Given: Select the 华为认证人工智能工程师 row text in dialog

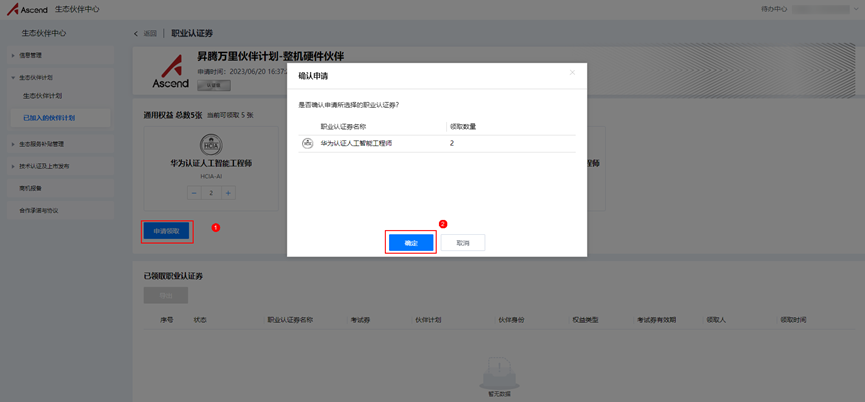Looking at the screenshot, I should click(x=356, y=143).
